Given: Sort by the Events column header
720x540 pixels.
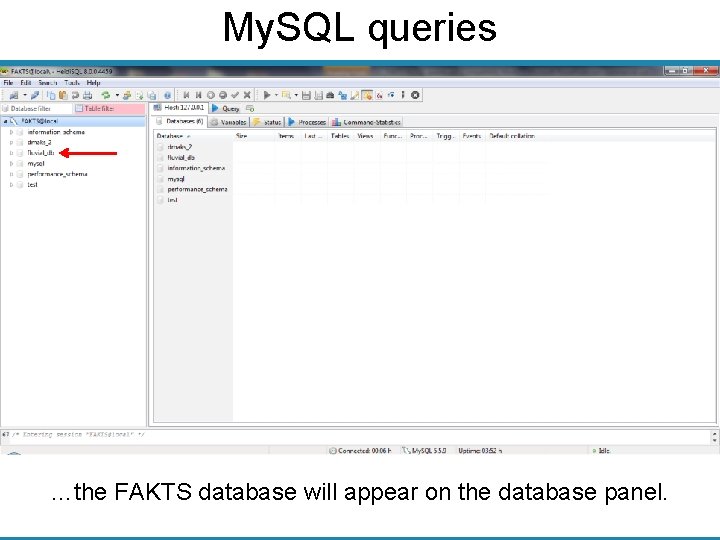Looking at the screenshot, I should (x=472, y=136).
